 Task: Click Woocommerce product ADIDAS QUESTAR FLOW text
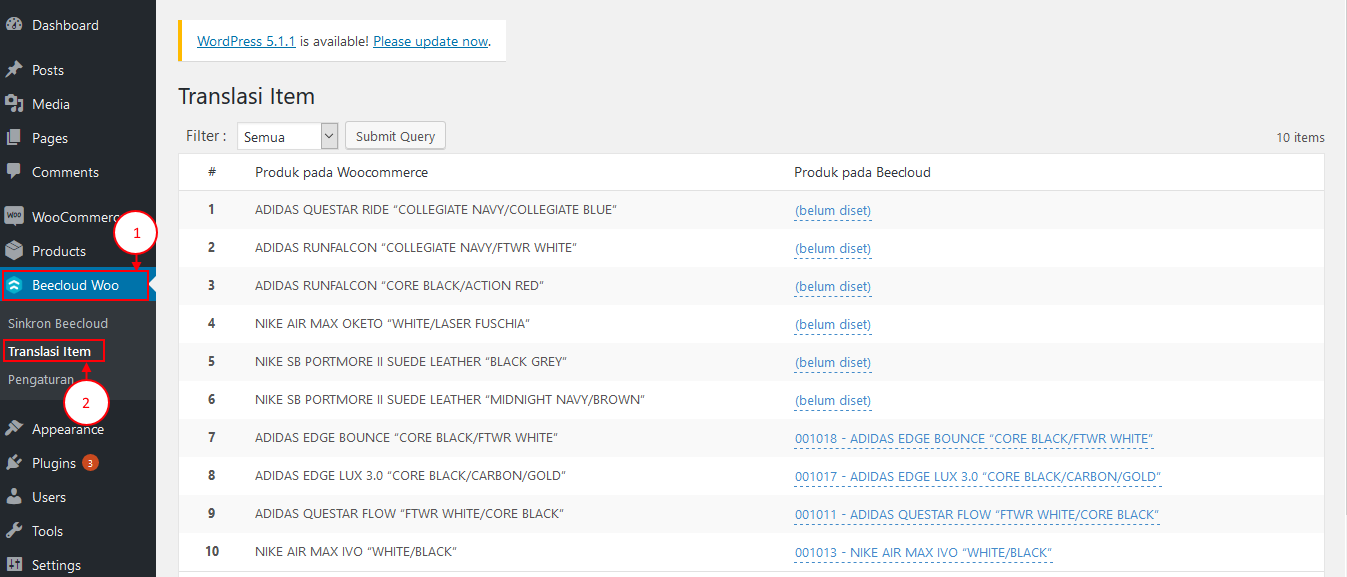coord(409,513)
